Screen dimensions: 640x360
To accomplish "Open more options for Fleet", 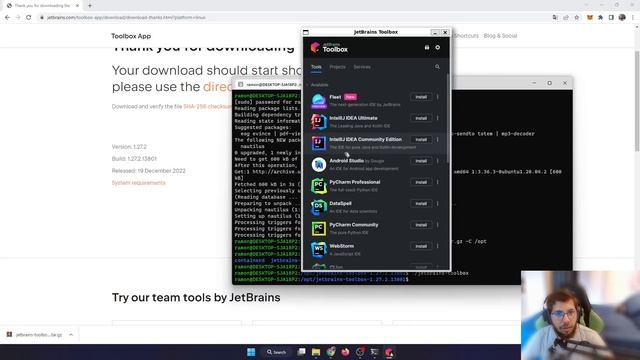I will (x=438, y=97).
